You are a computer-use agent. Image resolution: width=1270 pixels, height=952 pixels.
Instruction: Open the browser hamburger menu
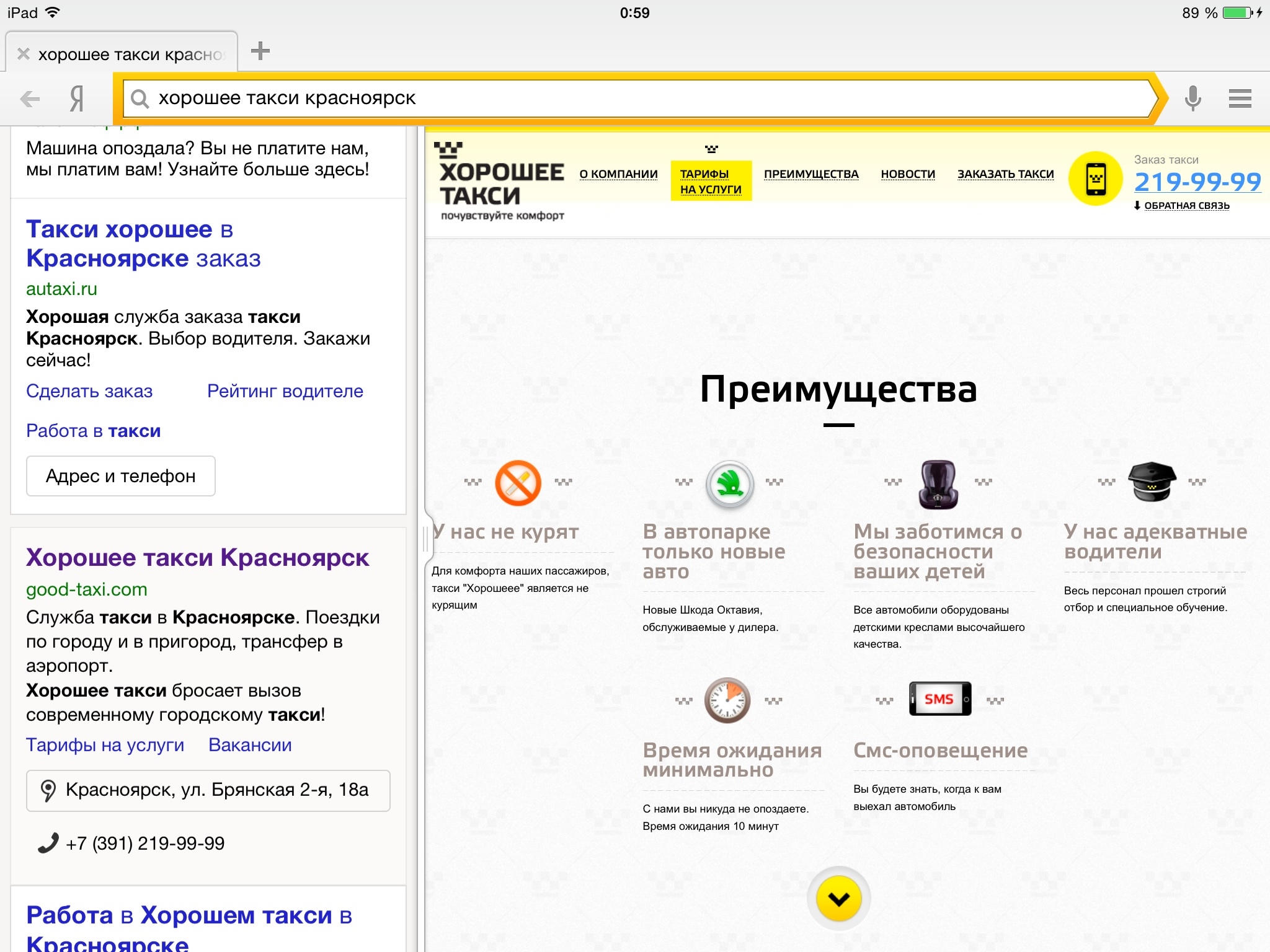click(1240, 99)
